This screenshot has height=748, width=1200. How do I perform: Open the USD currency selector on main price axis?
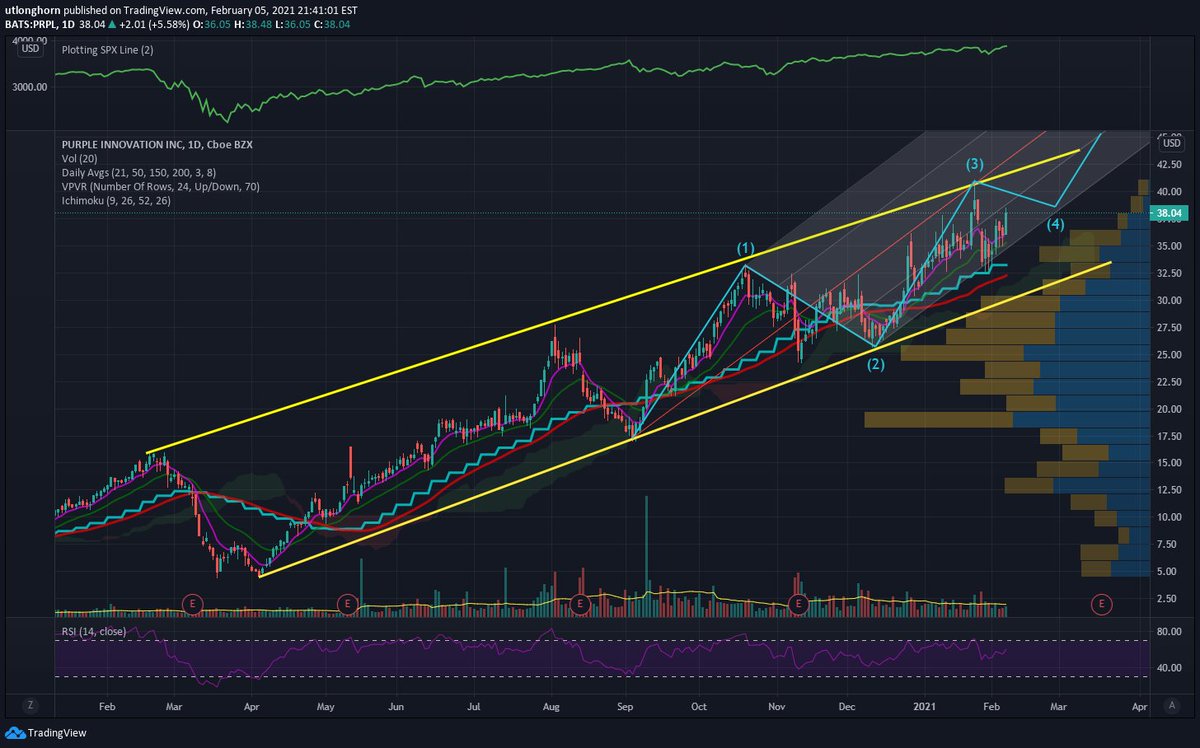tap(1172, 143)
